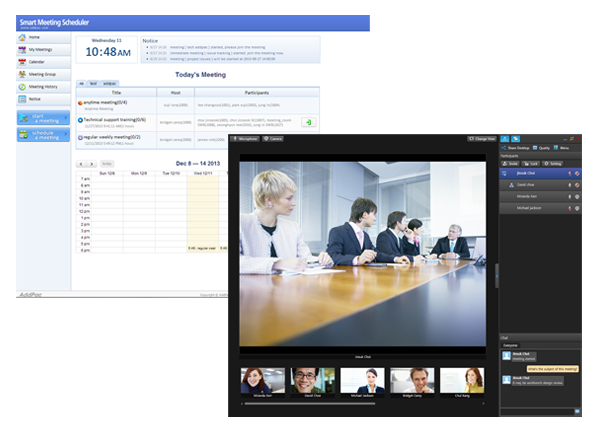Click the Invite button under Participants

[x=510, y=164]
